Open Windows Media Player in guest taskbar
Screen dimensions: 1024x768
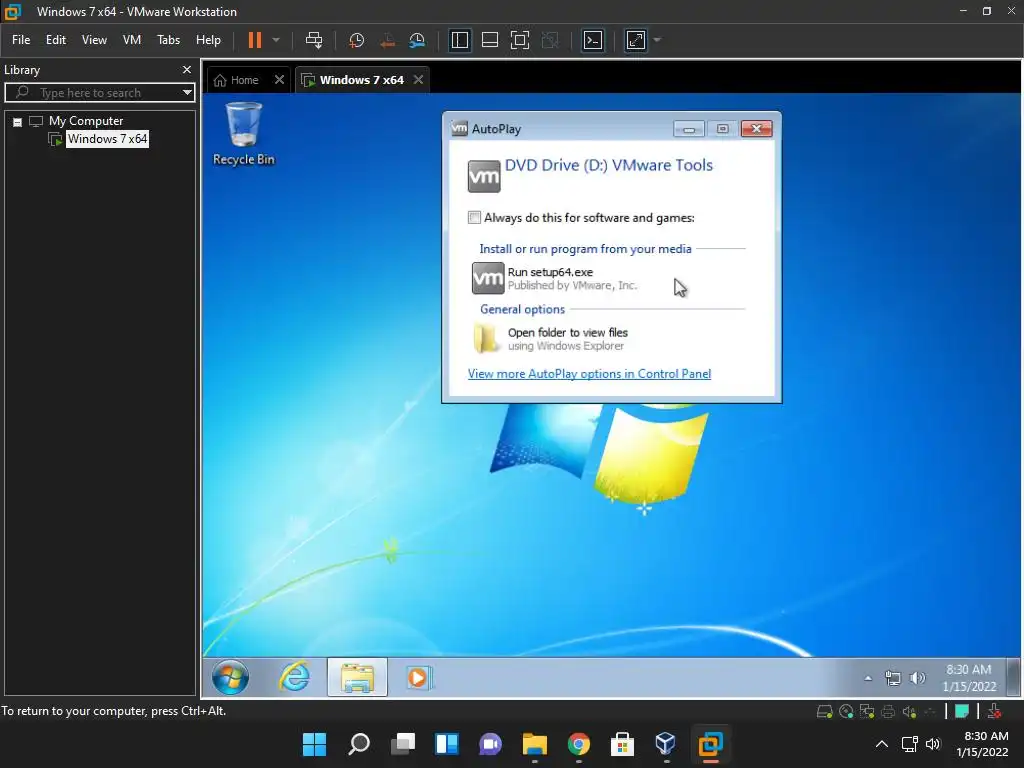pyautogui.click(x=418, y=677)
